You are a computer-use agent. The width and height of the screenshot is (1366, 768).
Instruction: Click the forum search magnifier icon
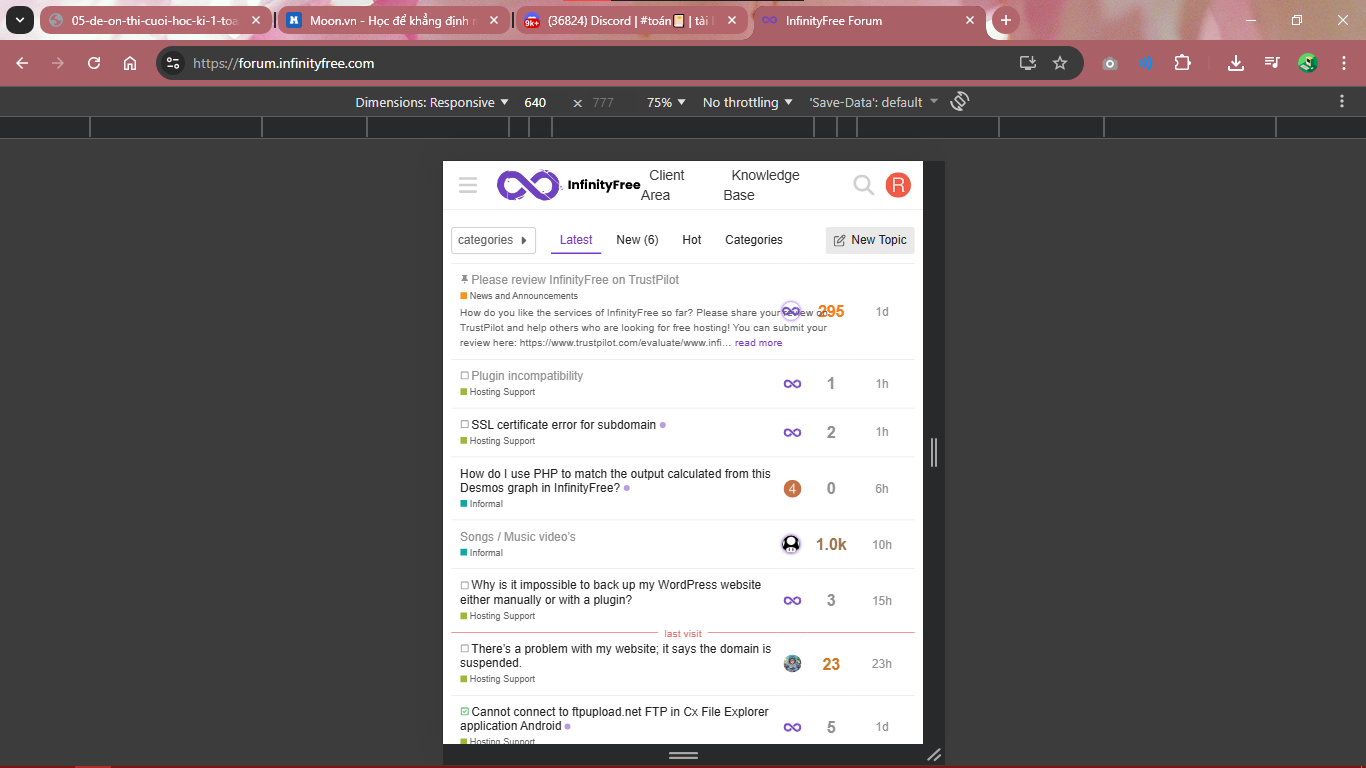(x=863, y=185)
